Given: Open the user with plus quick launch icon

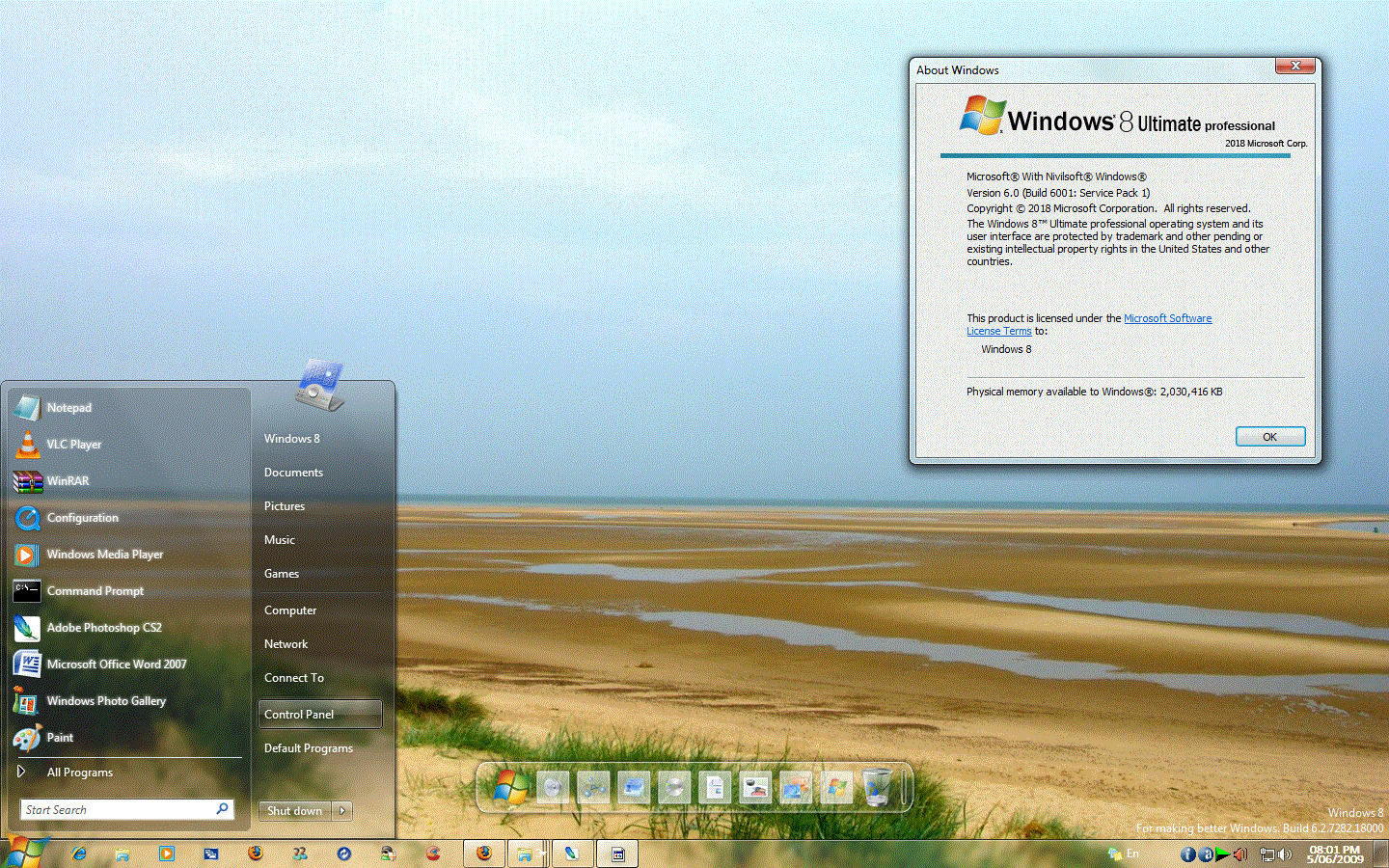Looking at the screenshot, I should tap(389, 854).
